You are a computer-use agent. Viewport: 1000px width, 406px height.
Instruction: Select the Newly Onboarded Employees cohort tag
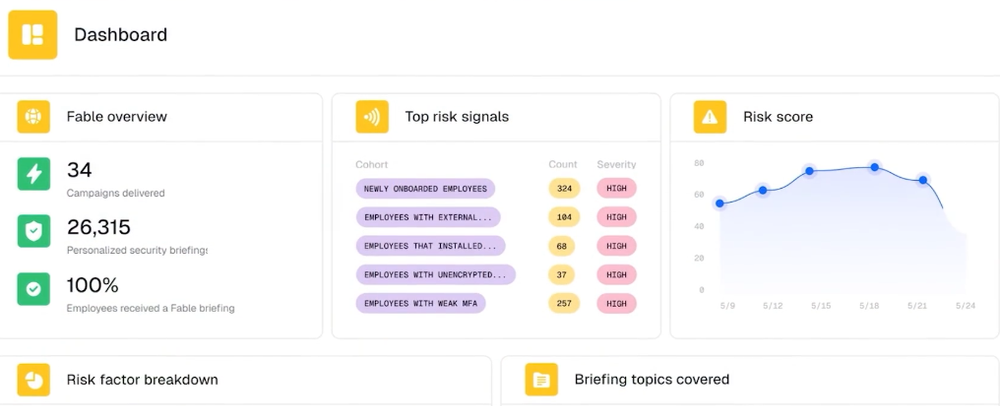click(x=425, y=188)
